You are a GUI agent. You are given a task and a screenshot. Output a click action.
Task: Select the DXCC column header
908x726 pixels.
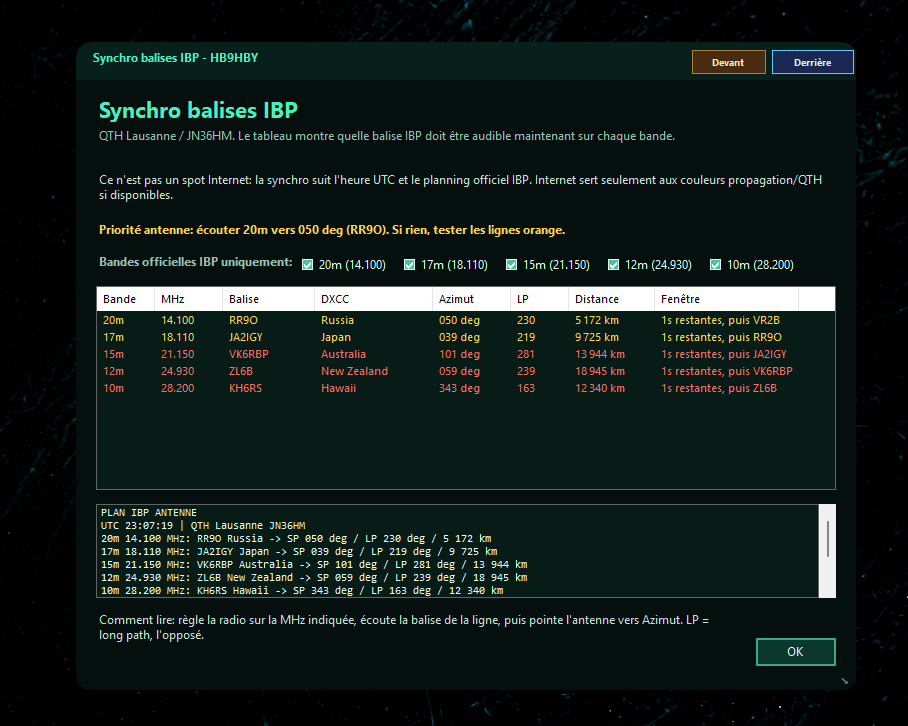(373, 299)
